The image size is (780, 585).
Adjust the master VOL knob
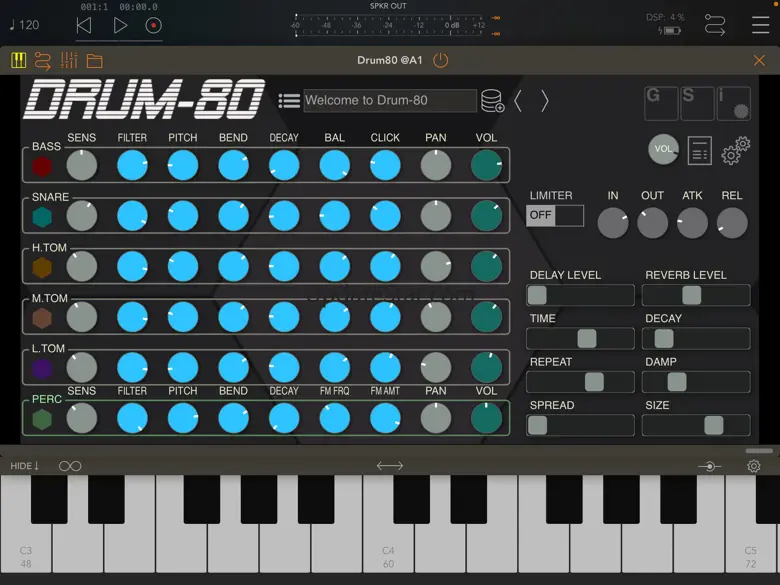pos(663,149)
